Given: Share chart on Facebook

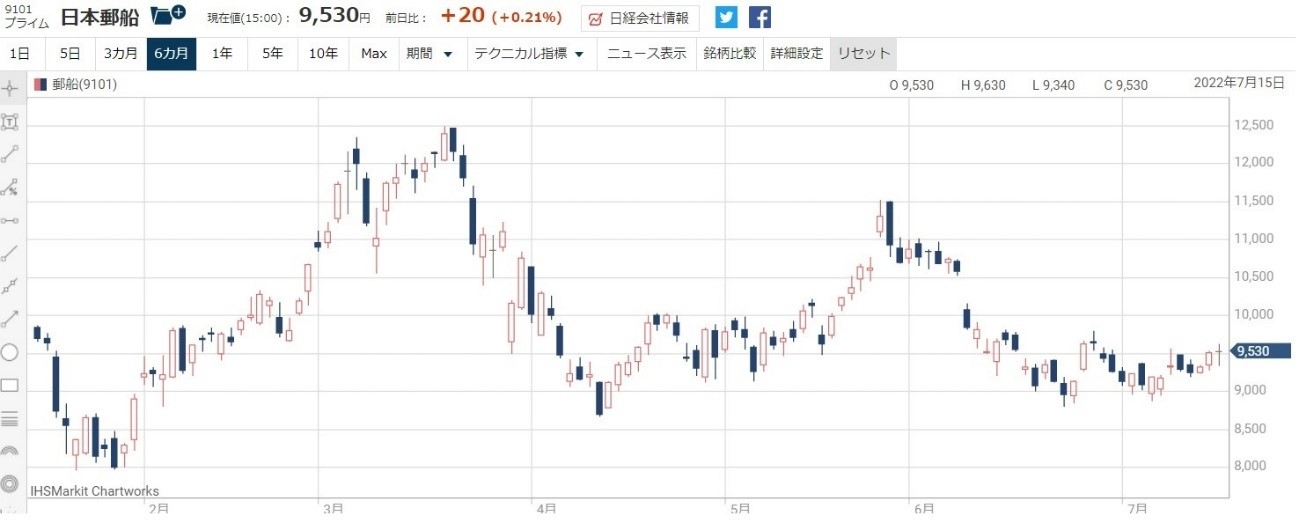Looking at the screenshot, I should tap(760, 18).
